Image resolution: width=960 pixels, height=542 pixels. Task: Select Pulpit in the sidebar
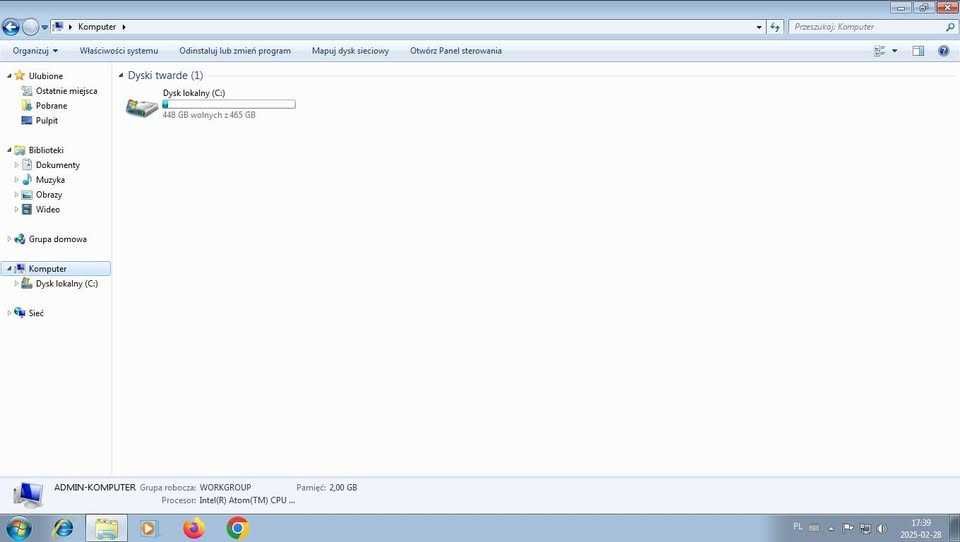coord(47,121)
